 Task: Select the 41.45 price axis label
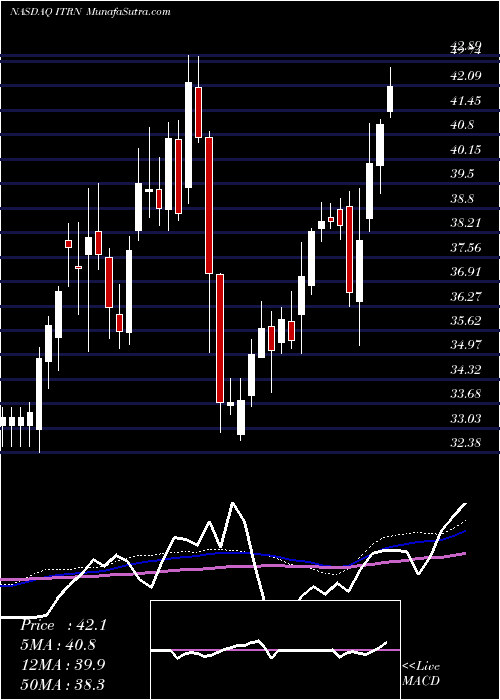click(x=466, y=101)
